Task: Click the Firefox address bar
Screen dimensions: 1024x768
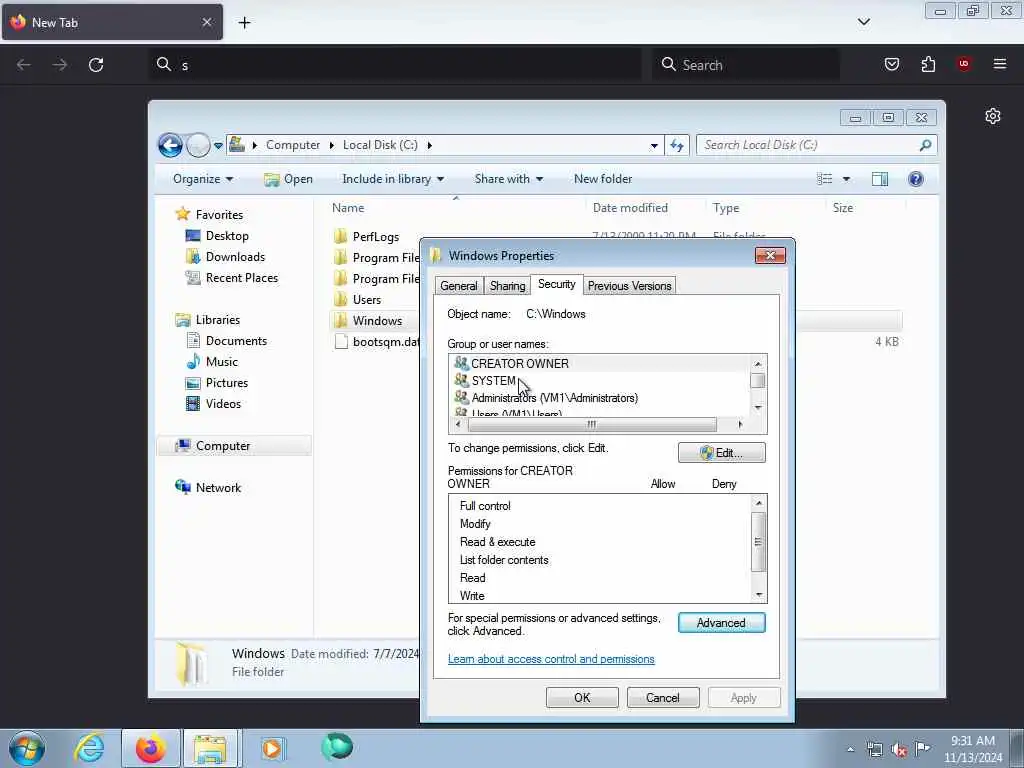Action: click(x=395, y=65)
